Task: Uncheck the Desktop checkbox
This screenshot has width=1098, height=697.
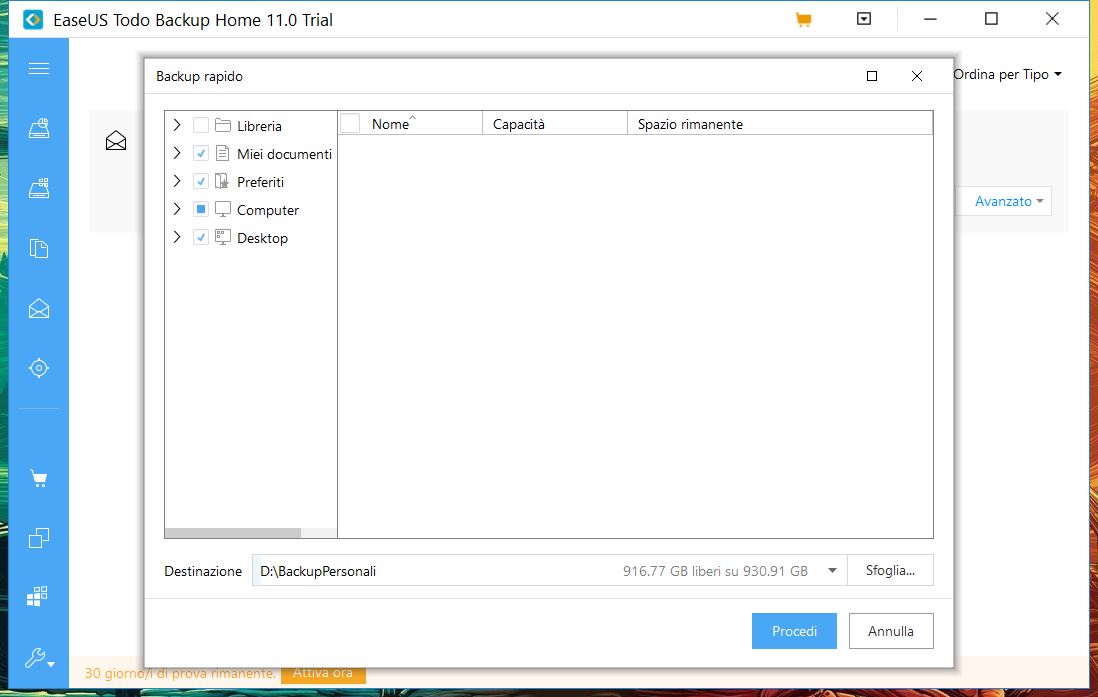Action: point(201,237)
